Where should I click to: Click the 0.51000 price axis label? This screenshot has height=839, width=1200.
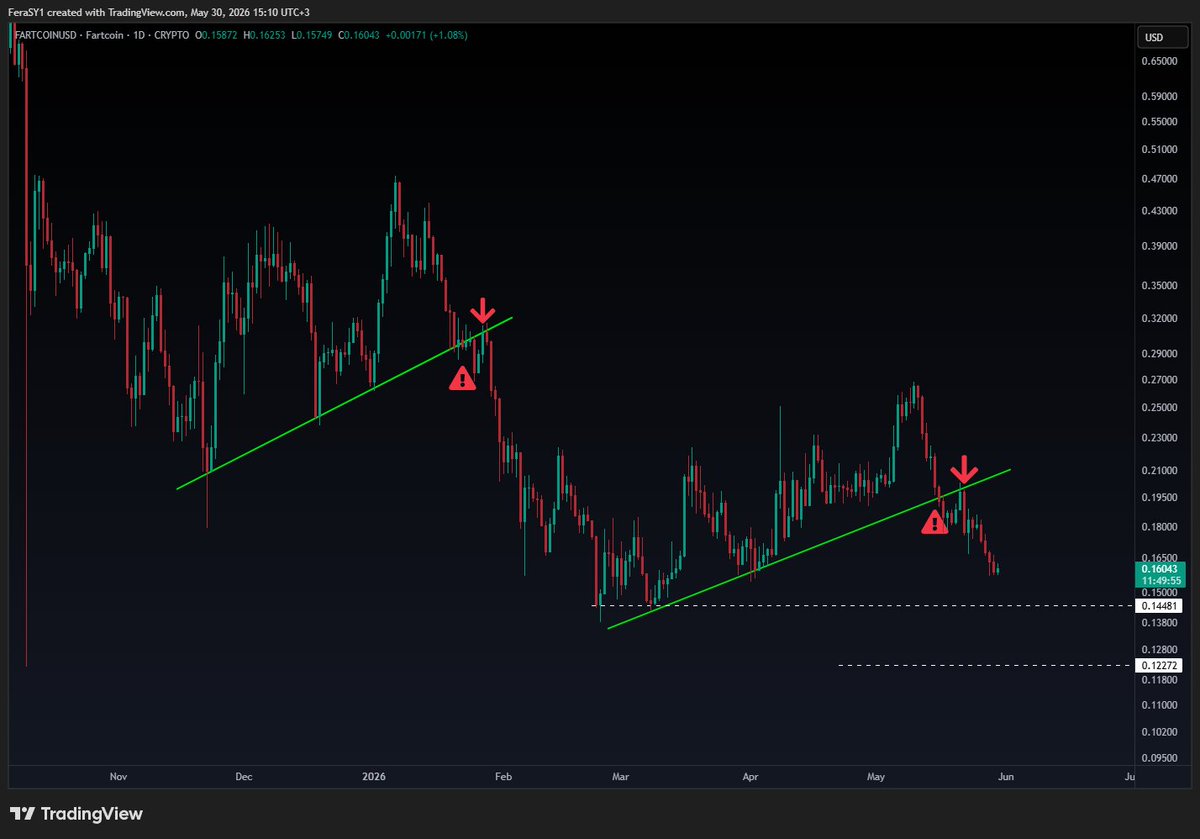tap(1160, 150)
